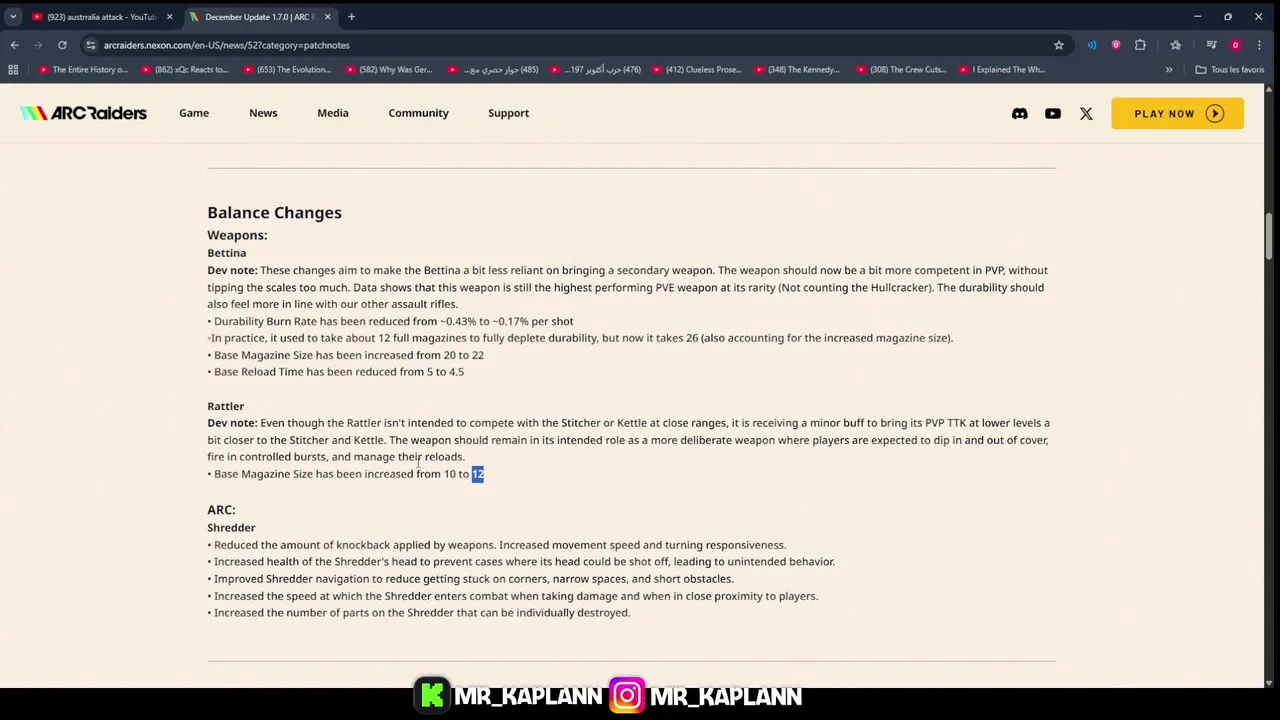
Task: Open The Crew Cuts... bookmark
Action: pyautogui.click(x=900, y=70)
